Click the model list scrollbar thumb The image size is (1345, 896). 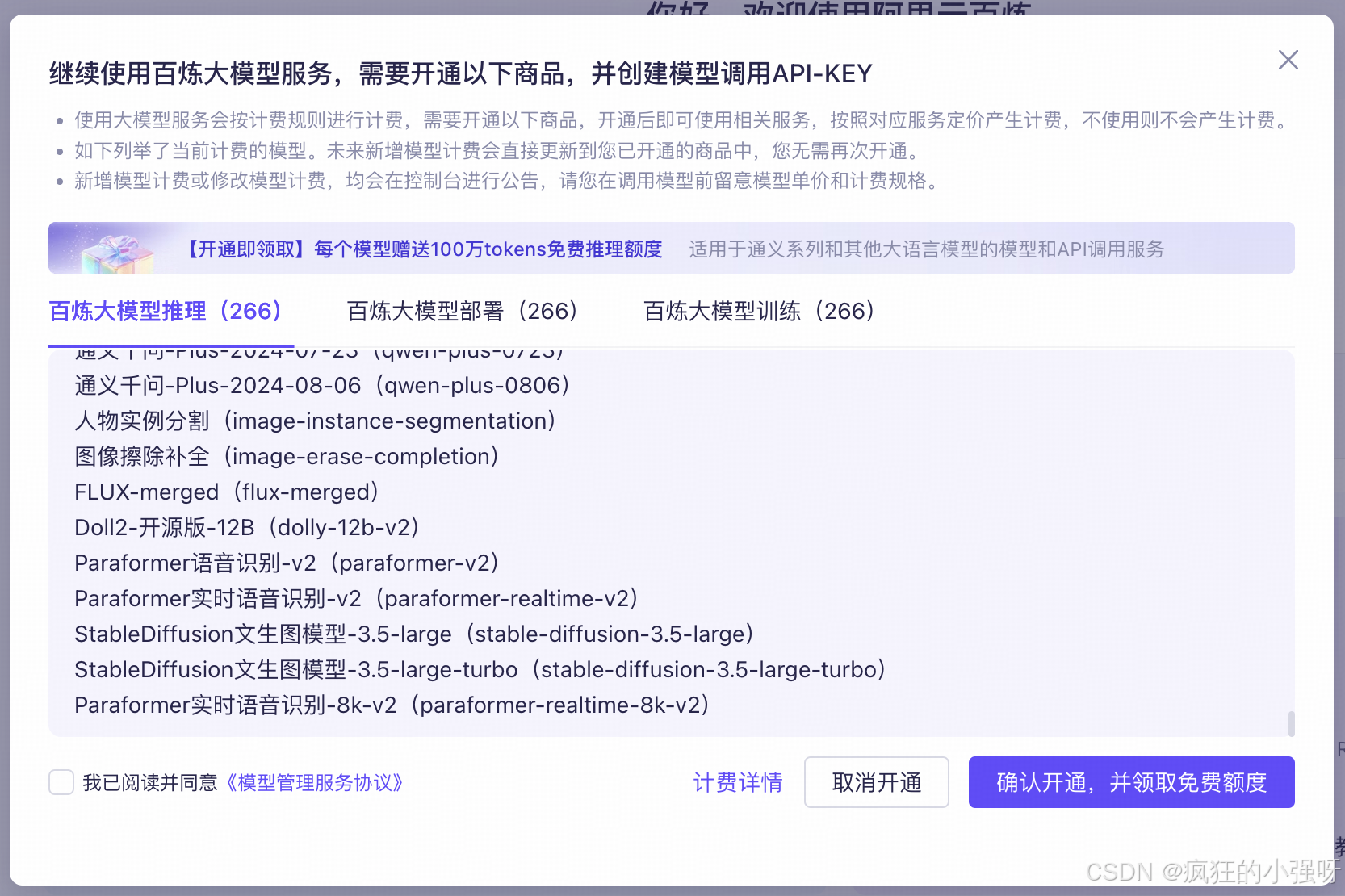pos(1292,723)
